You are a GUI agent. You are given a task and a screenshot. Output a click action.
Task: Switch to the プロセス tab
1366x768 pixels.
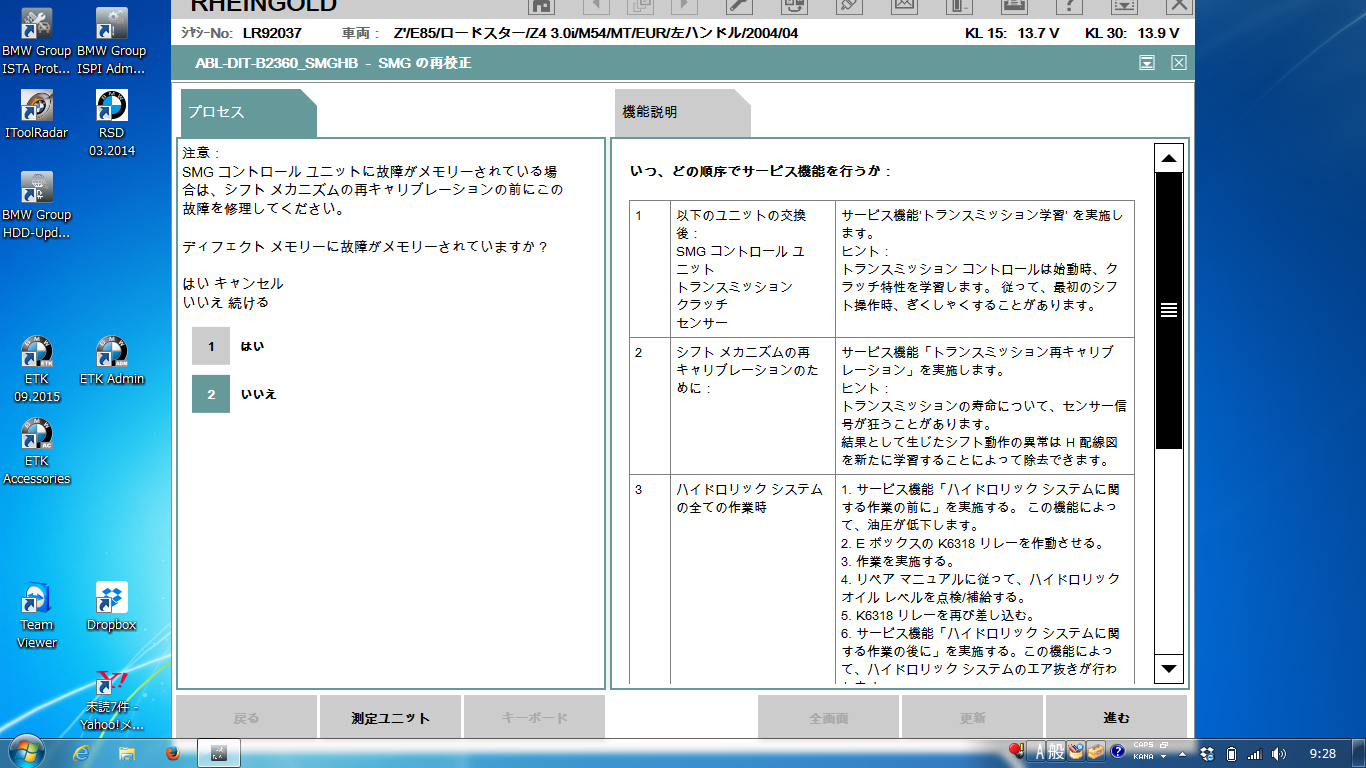click(248, 112)
